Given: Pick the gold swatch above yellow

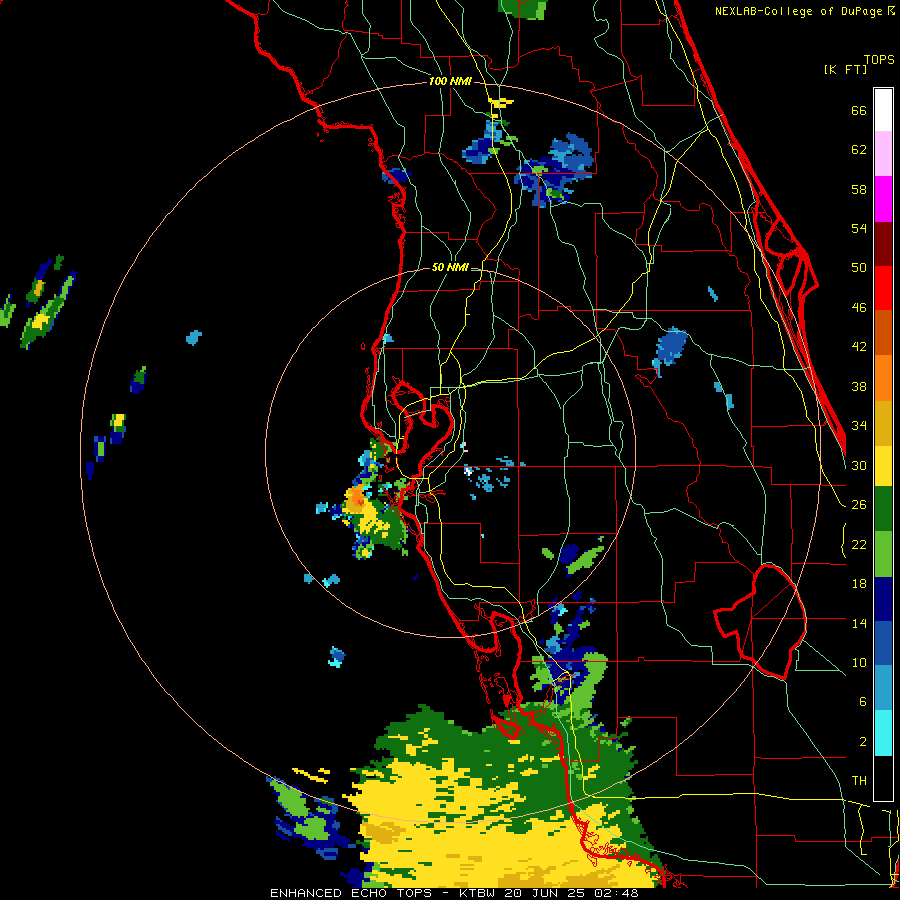Looking at the screenshot, I should (x=883, y=423).
